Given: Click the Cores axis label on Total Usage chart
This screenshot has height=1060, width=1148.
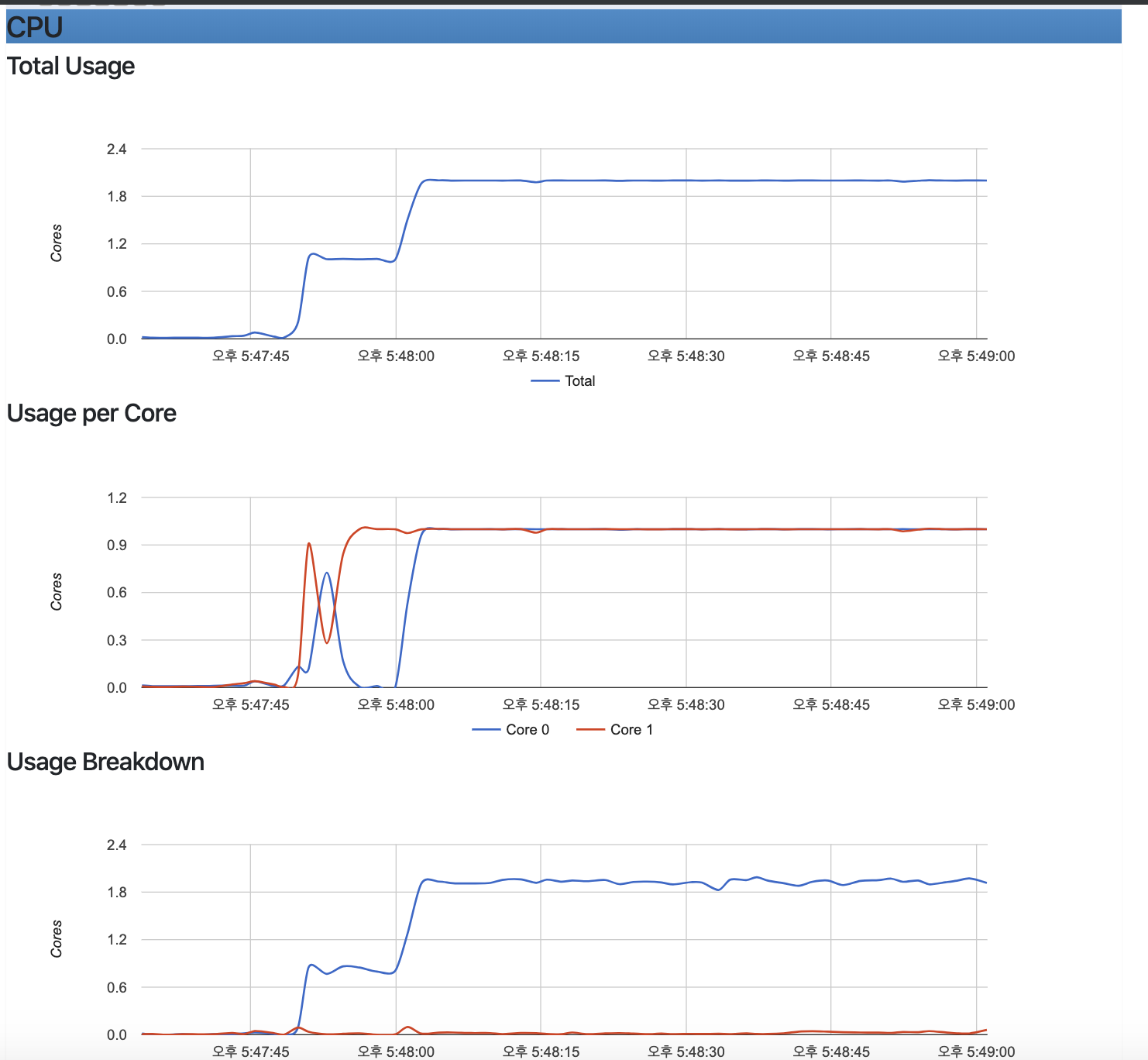Looking at the screenshot, I should [x=56, y=243].
